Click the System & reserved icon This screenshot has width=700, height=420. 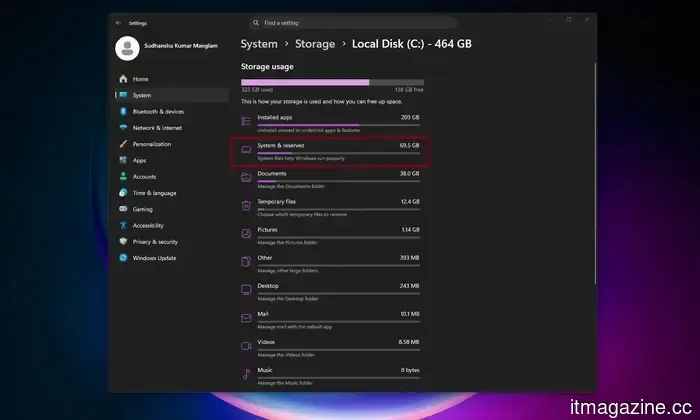point(246,150)
